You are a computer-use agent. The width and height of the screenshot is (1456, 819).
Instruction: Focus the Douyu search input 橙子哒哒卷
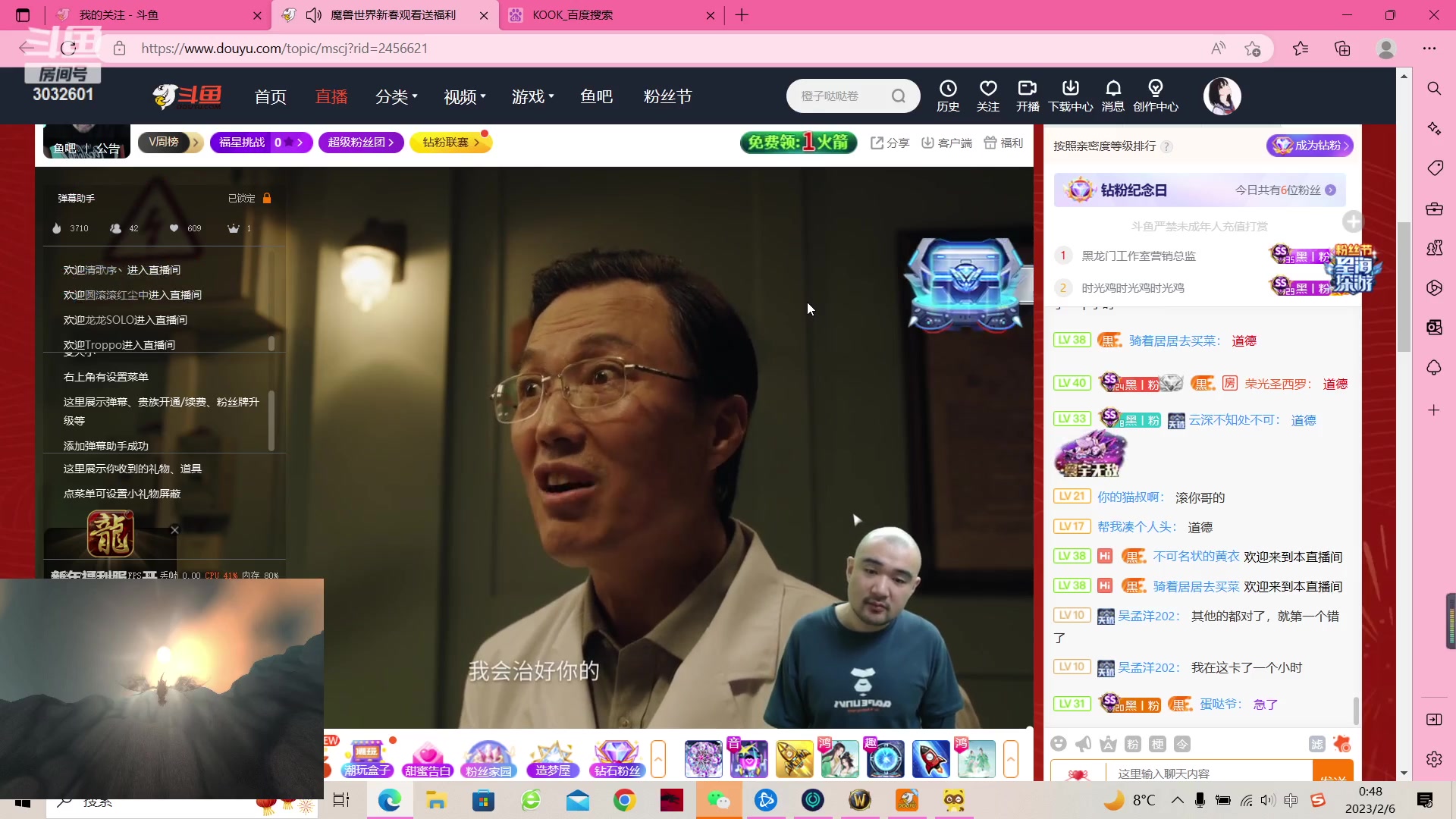pyautogui.click(x=842, y=96)
